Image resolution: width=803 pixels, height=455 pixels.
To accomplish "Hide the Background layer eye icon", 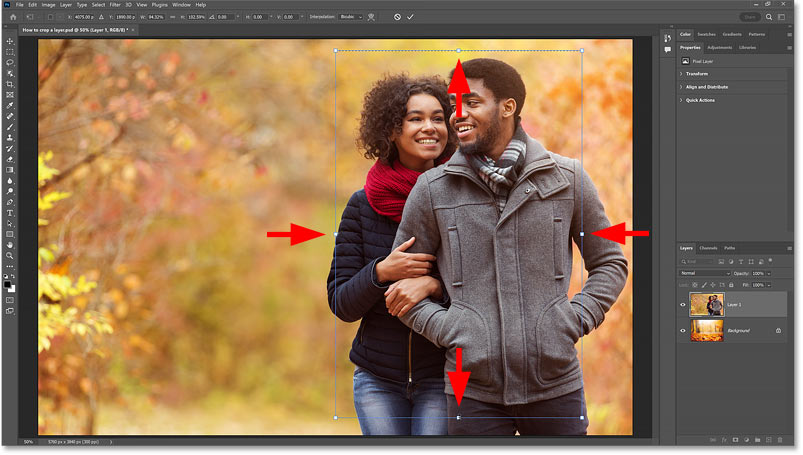I will point(683,330).
